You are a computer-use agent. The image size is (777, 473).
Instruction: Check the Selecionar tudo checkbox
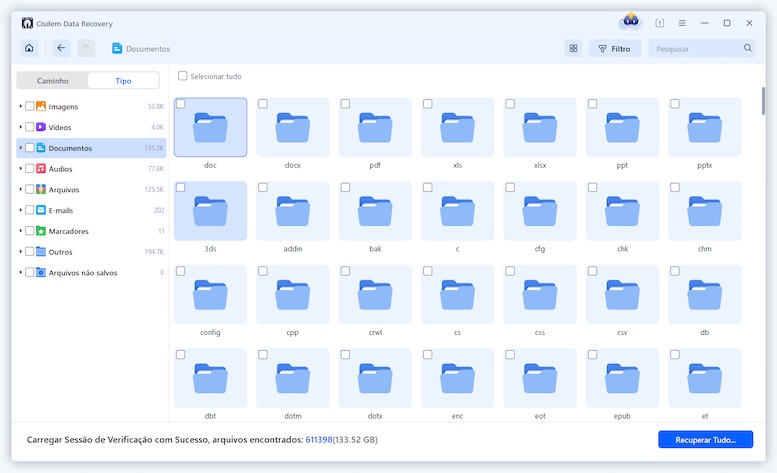click(183, 76)
